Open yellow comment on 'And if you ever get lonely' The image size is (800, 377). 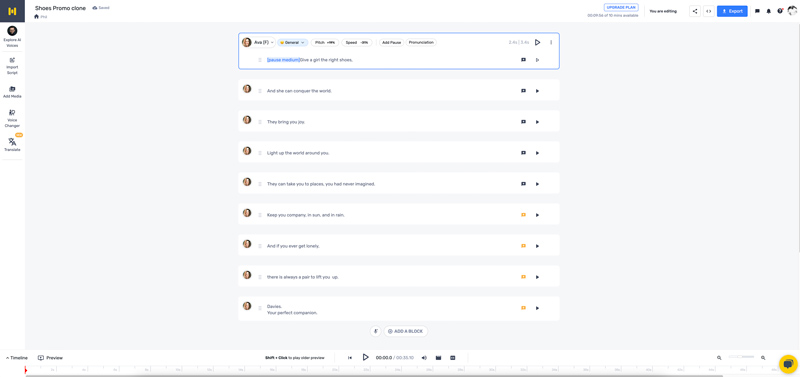click(x=523, y=246)
